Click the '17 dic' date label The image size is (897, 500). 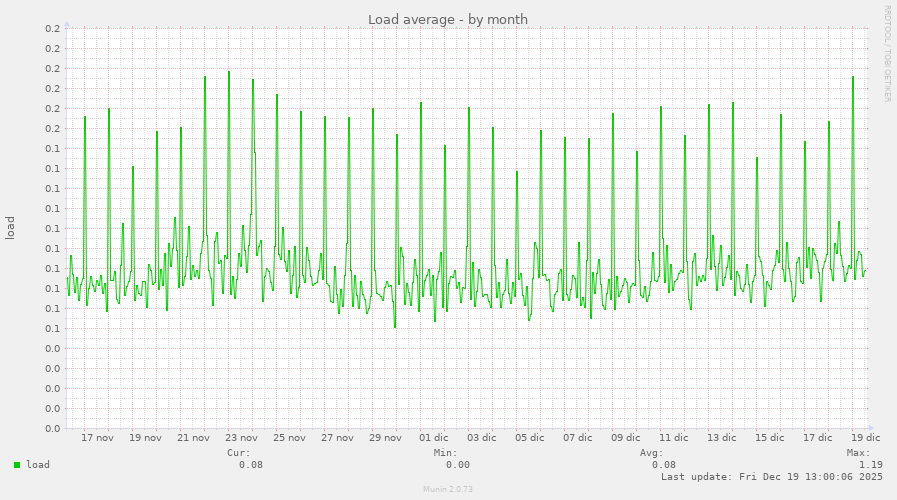[x=818, y=438]
